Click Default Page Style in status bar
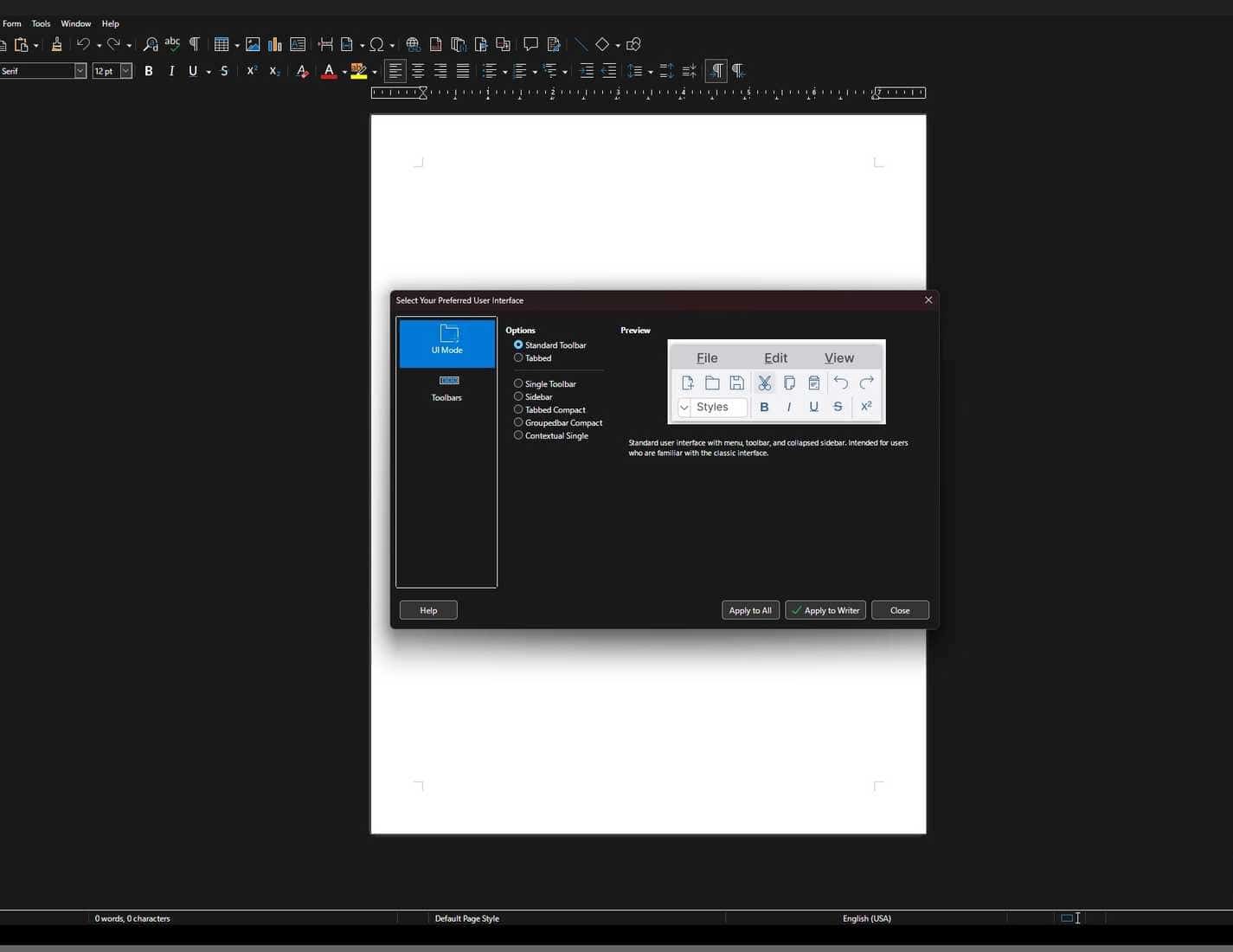The image size is (1233, 952). pos(467,918)
